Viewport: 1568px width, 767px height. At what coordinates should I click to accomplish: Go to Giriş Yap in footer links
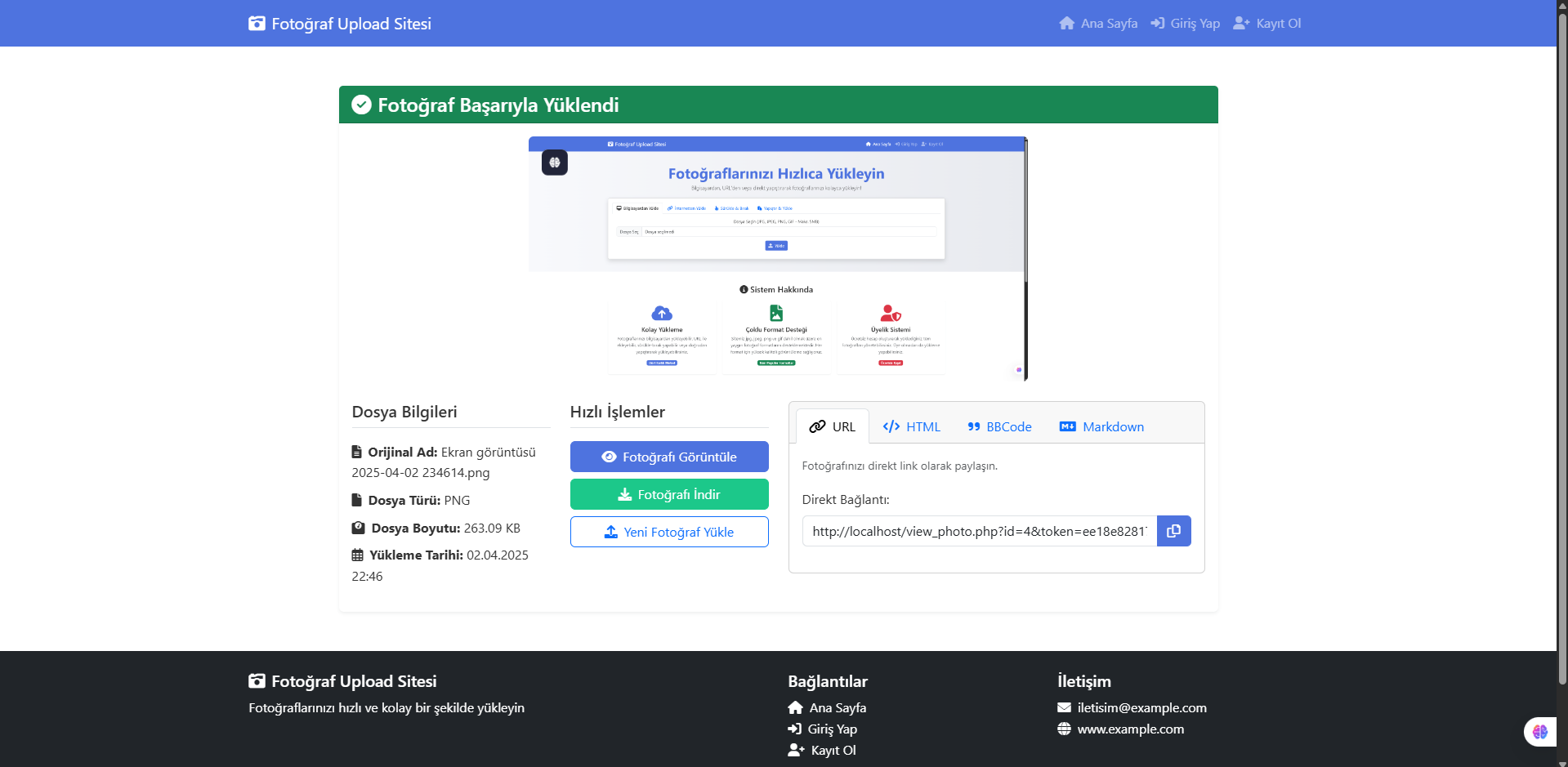click(832, 729)
